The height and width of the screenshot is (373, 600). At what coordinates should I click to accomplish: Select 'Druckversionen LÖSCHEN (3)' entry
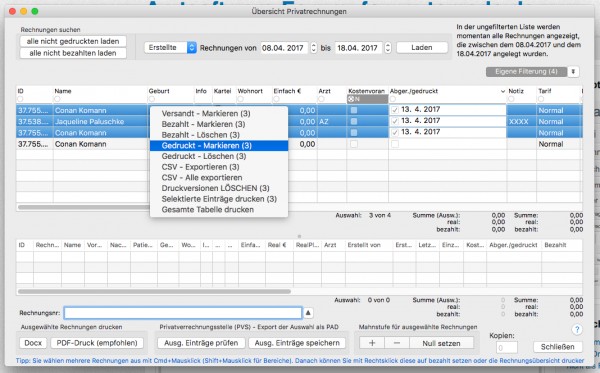(219, 188)
